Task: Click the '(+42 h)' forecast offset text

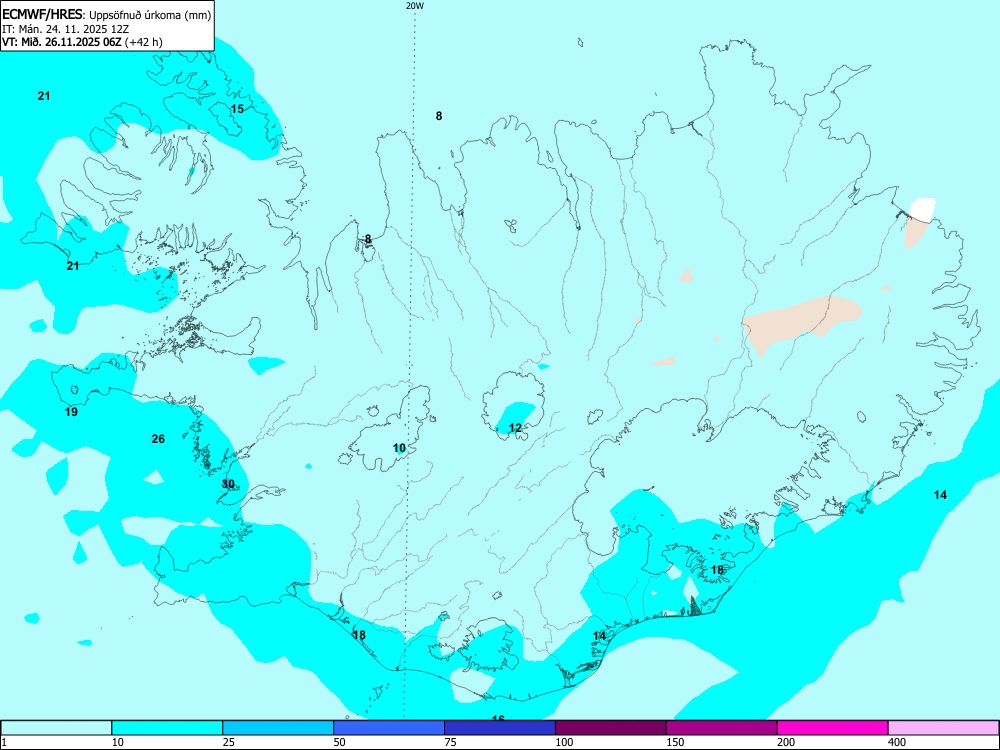Action: coord(144,42)
